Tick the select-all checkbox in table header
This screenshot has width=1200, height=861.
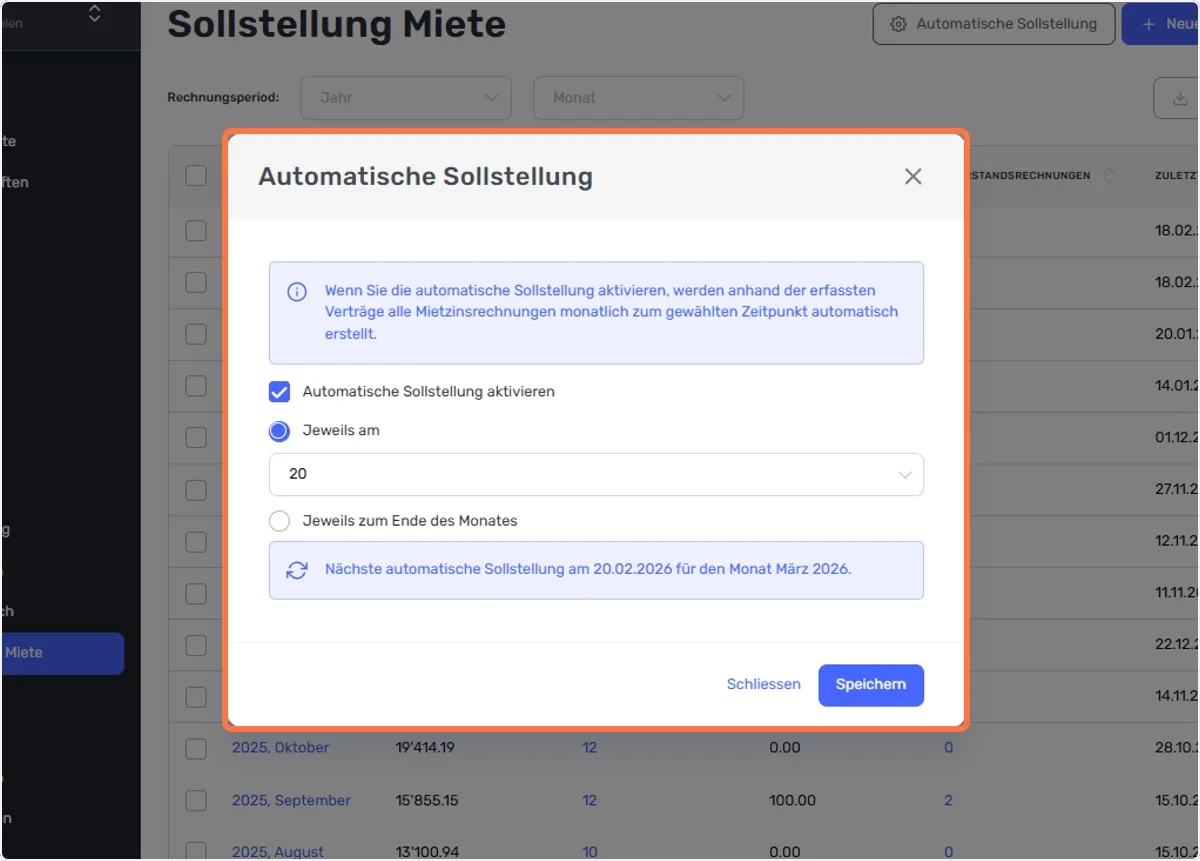tap(196, 176)
